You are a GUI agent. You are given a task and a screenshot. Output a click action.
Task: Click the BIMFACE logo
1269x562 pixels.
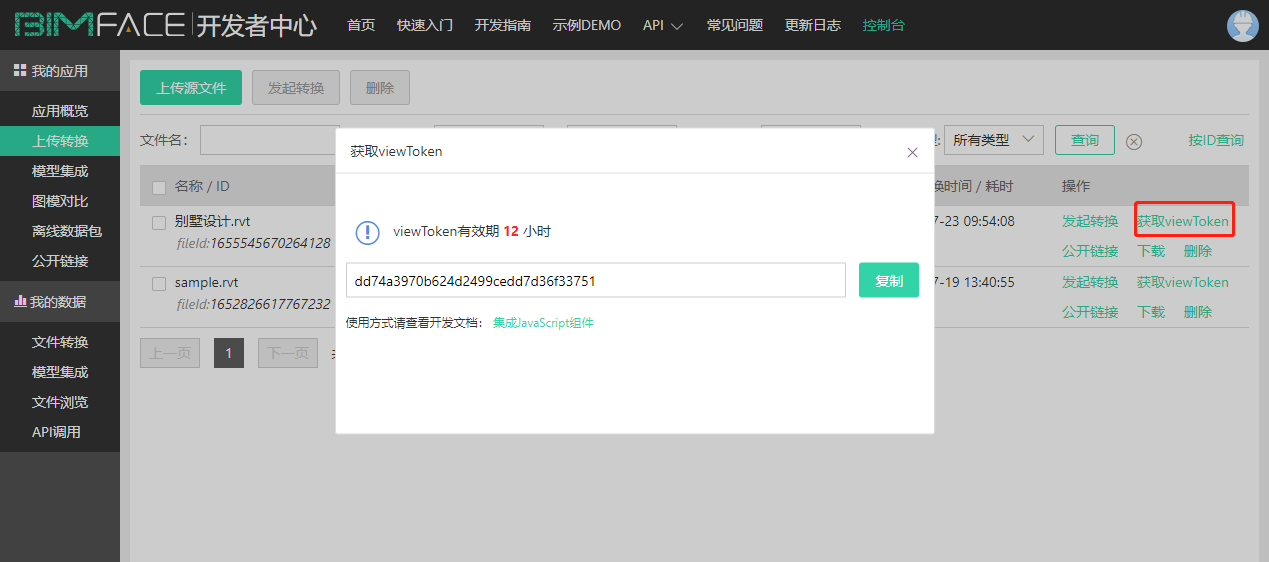click(x=100, y=25)
